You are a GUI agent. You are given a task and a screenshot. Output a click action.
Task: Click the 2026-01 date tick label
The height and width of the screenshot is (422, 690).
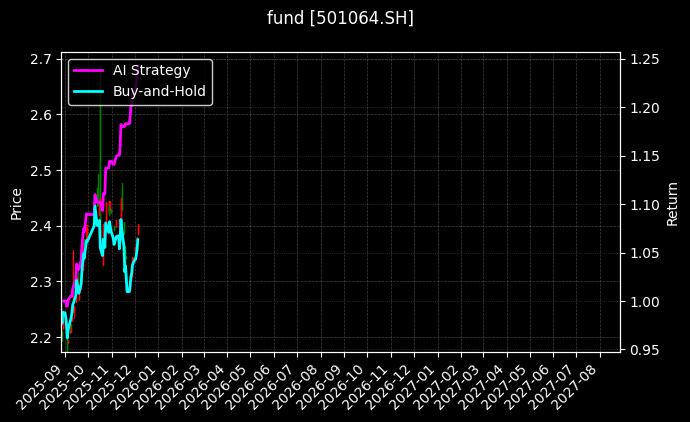[x=134, y=386]
